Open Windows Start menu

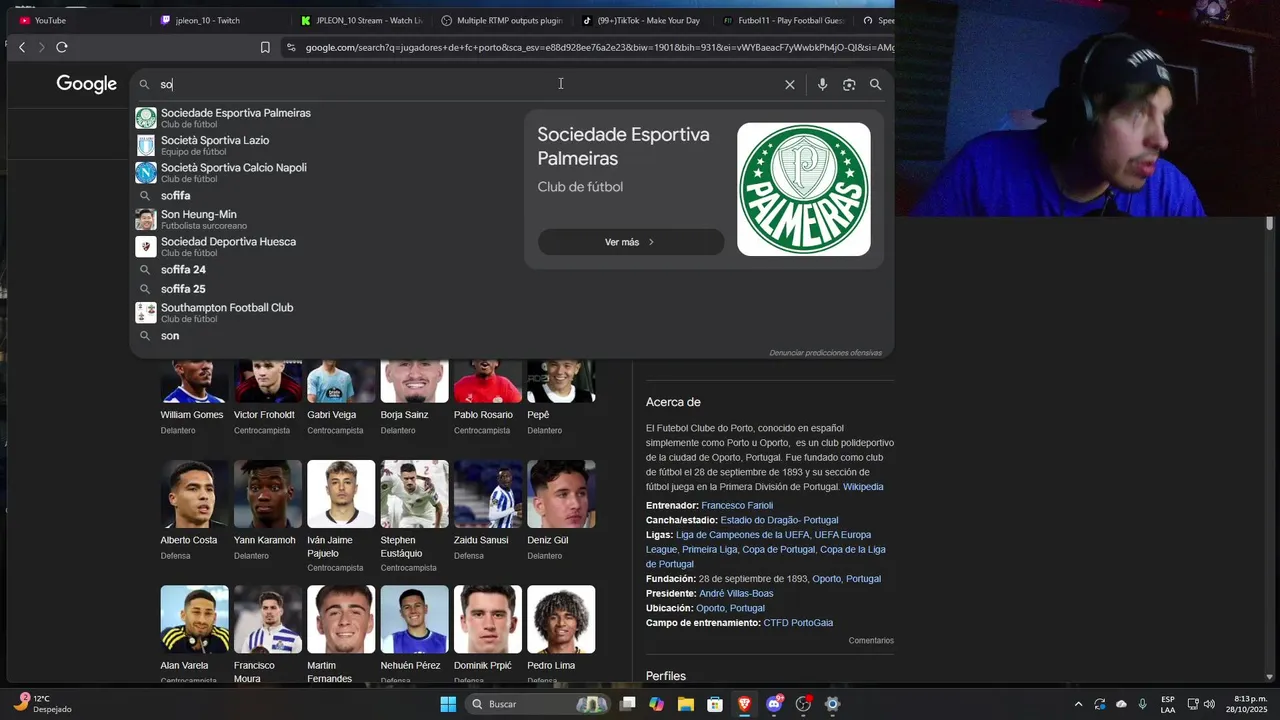pyautogui.click(x=448, y=704)
